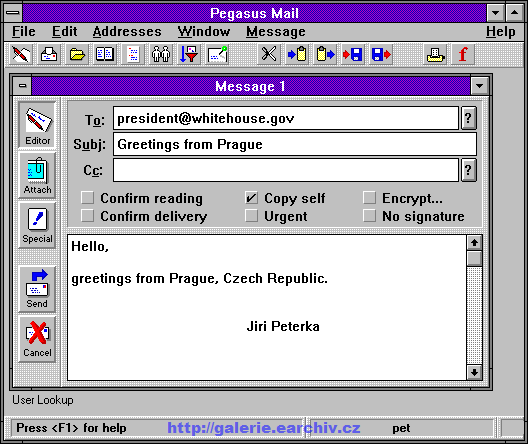
Task: Open the Attach panel in sidebar
Action: (x=37, y=175)
